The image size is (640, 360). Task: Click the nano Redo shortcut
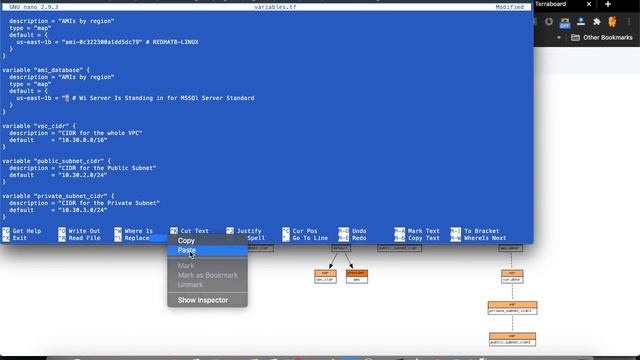coord(352,238)
